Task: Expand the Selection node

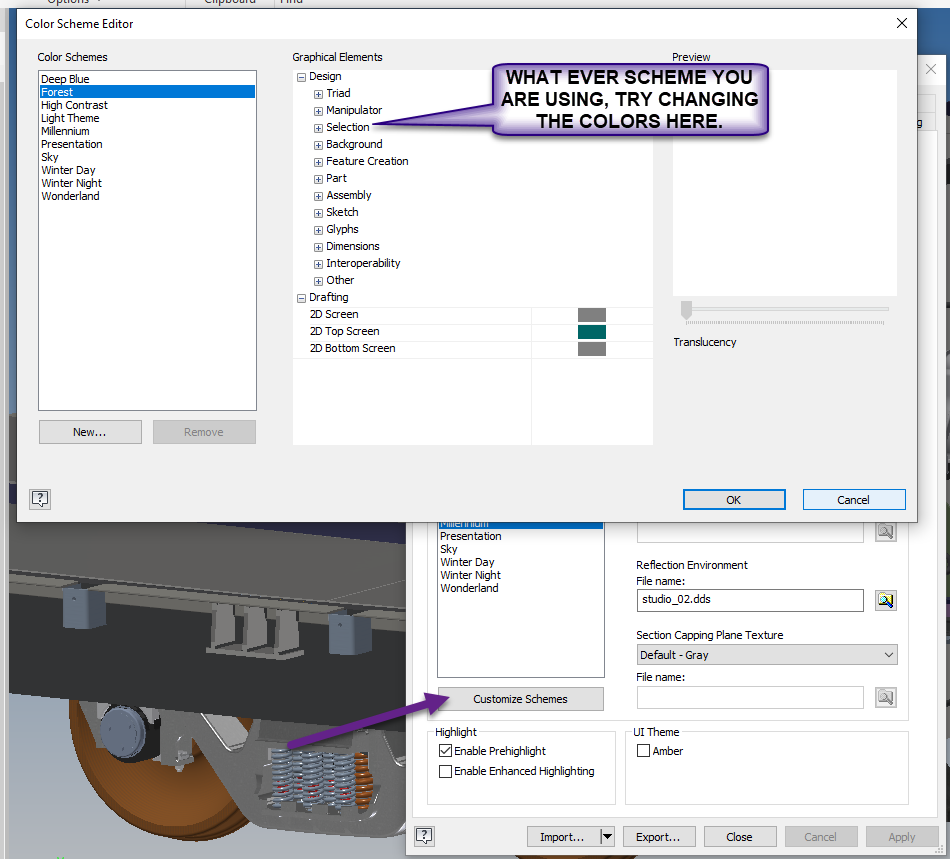Action: (x=318, y=128)
